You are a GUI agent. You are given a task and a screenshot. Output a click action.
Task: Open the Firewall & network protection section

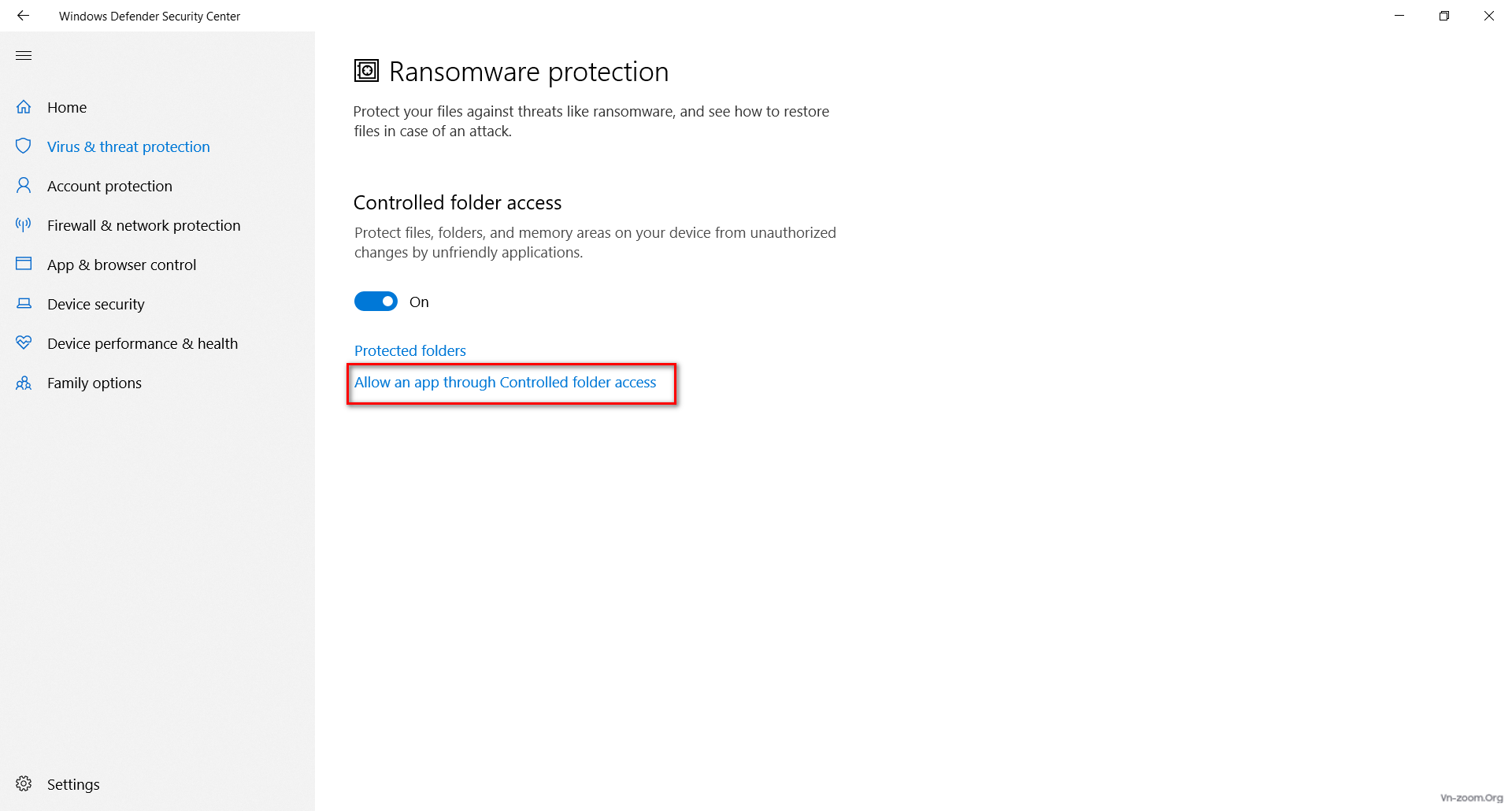[x=143, y=226]
